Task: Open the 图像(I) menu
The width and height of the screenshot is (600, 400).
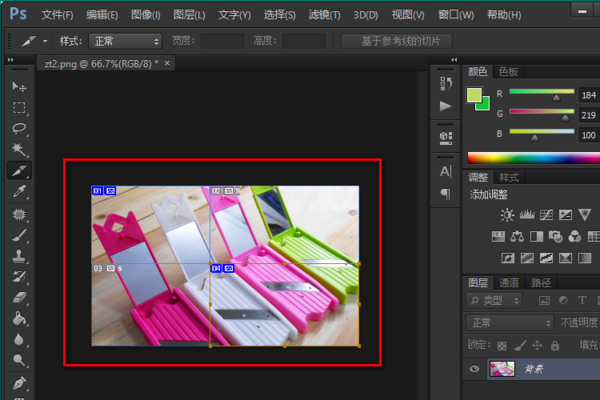Action: 146,15
